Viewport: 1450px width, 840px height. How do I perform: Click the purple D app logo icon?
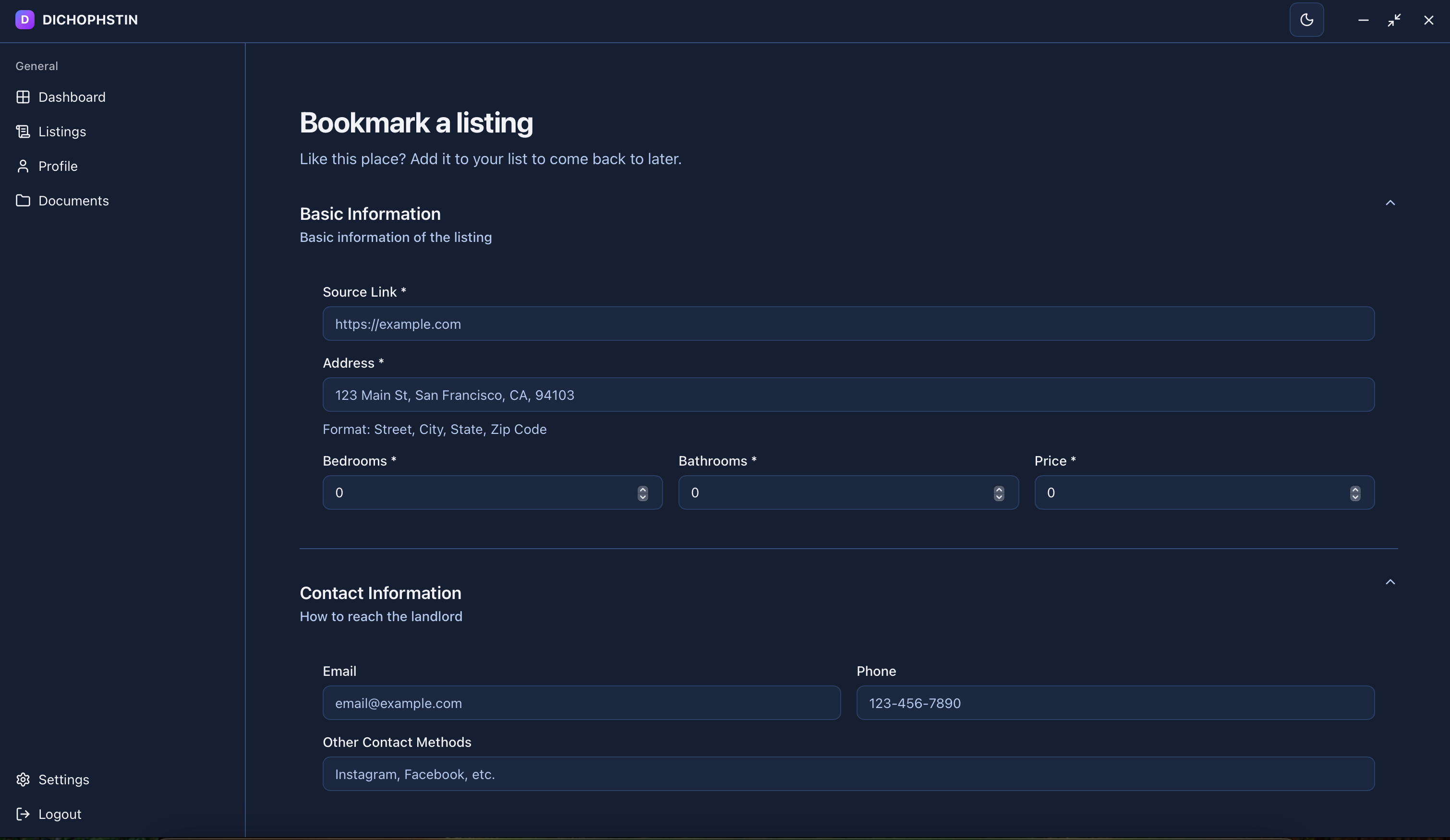24,20
